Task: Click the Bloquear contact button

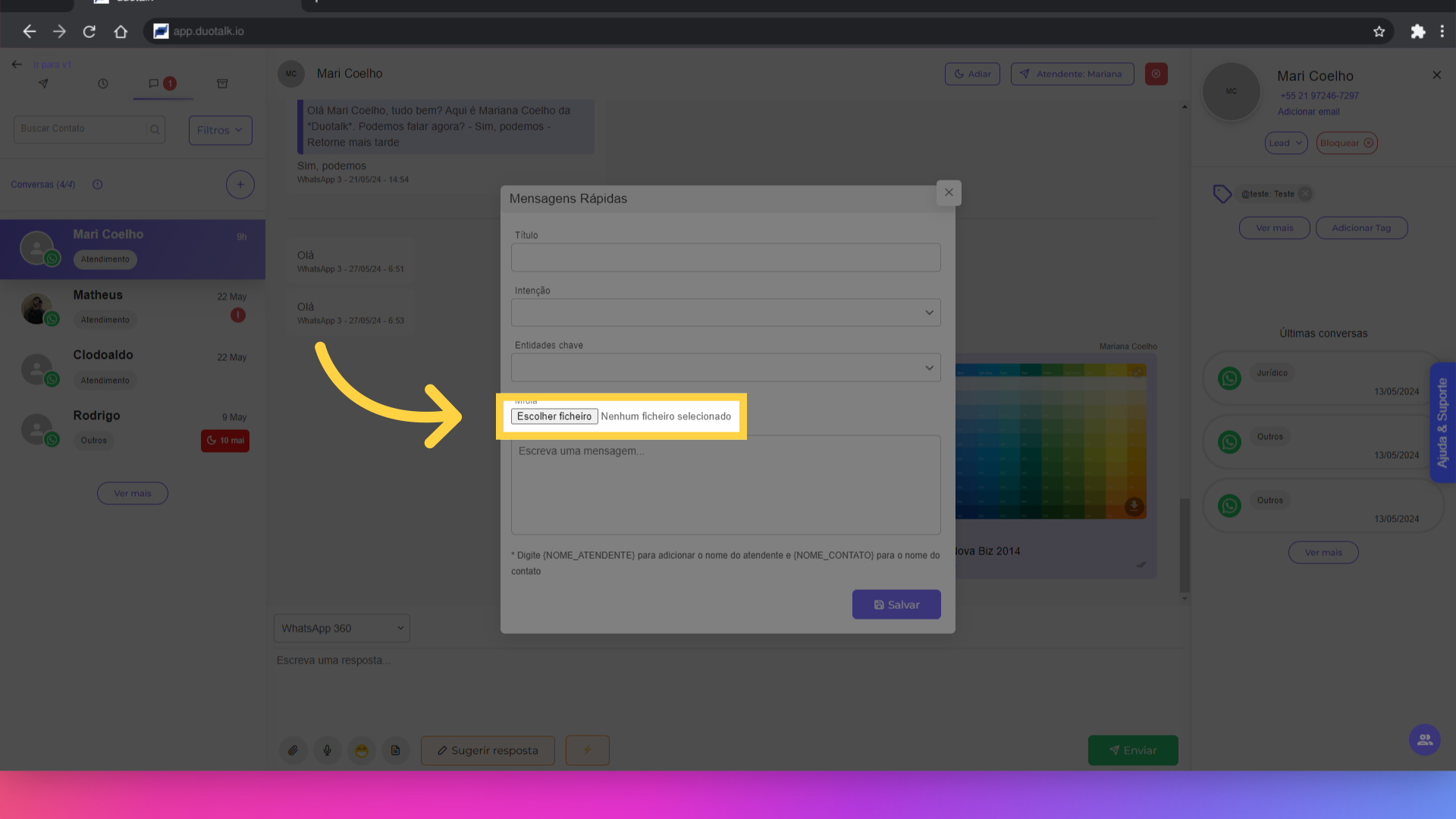Action: point(1346,143)
